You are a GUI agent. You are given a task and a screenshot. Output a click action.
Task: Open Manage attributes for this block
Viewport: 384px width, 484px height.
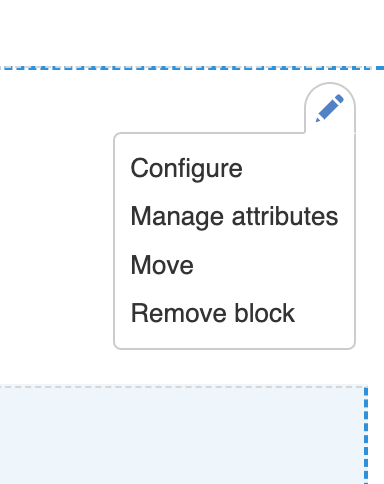tap(234, 217)
